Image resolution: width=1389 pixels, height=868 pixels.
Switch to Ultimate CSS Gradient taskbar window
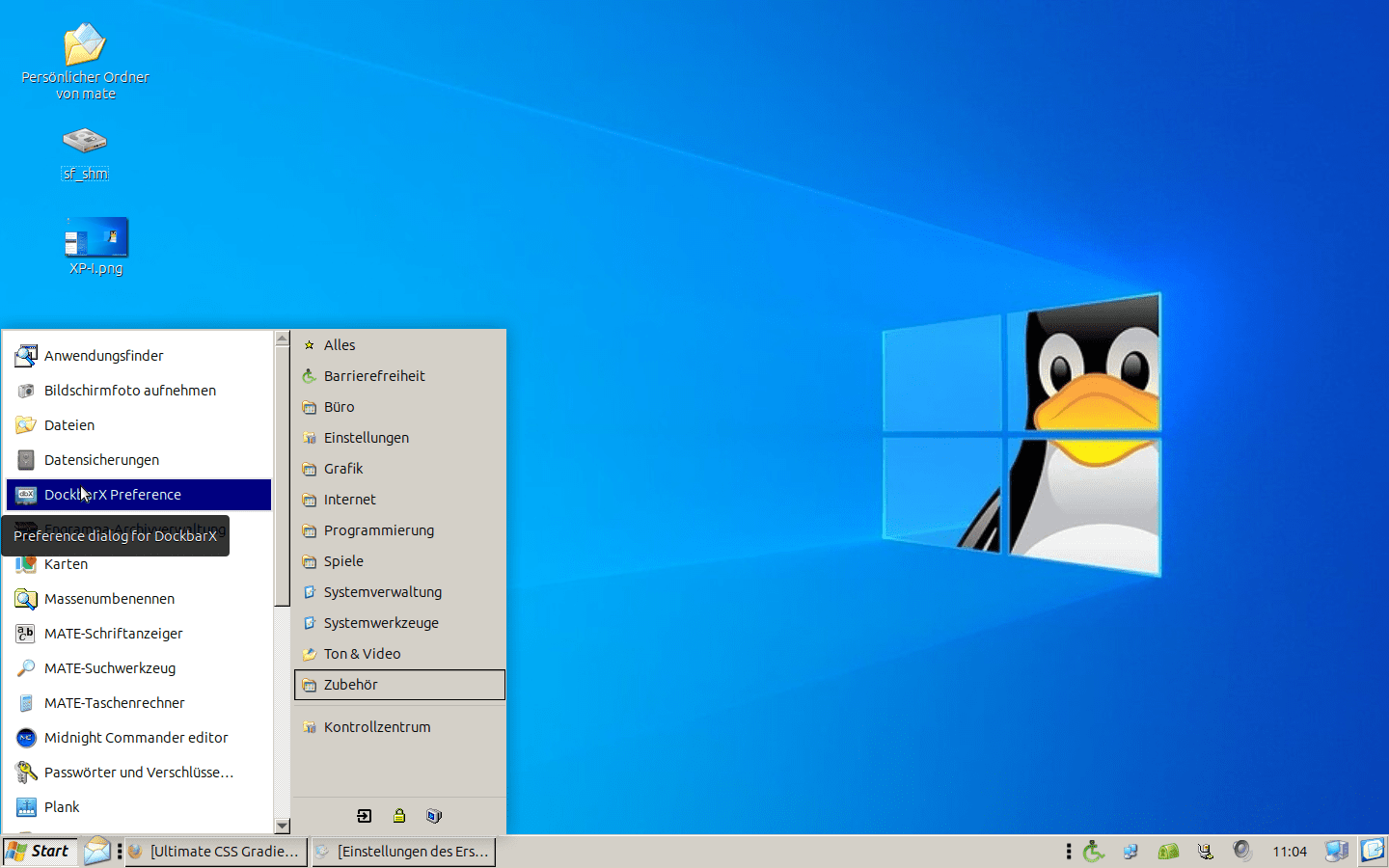click(x=216, y=852)
